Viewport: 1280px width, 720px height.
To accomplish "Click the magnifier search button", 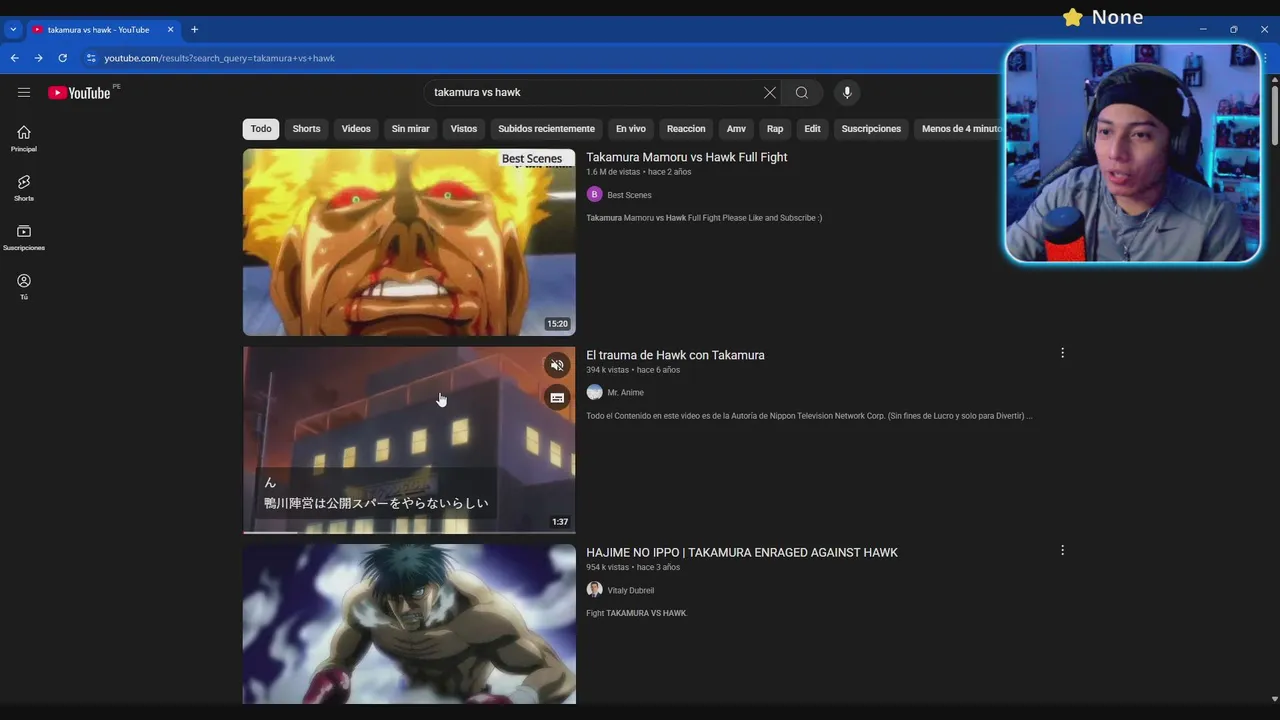I will click(801, 92).
